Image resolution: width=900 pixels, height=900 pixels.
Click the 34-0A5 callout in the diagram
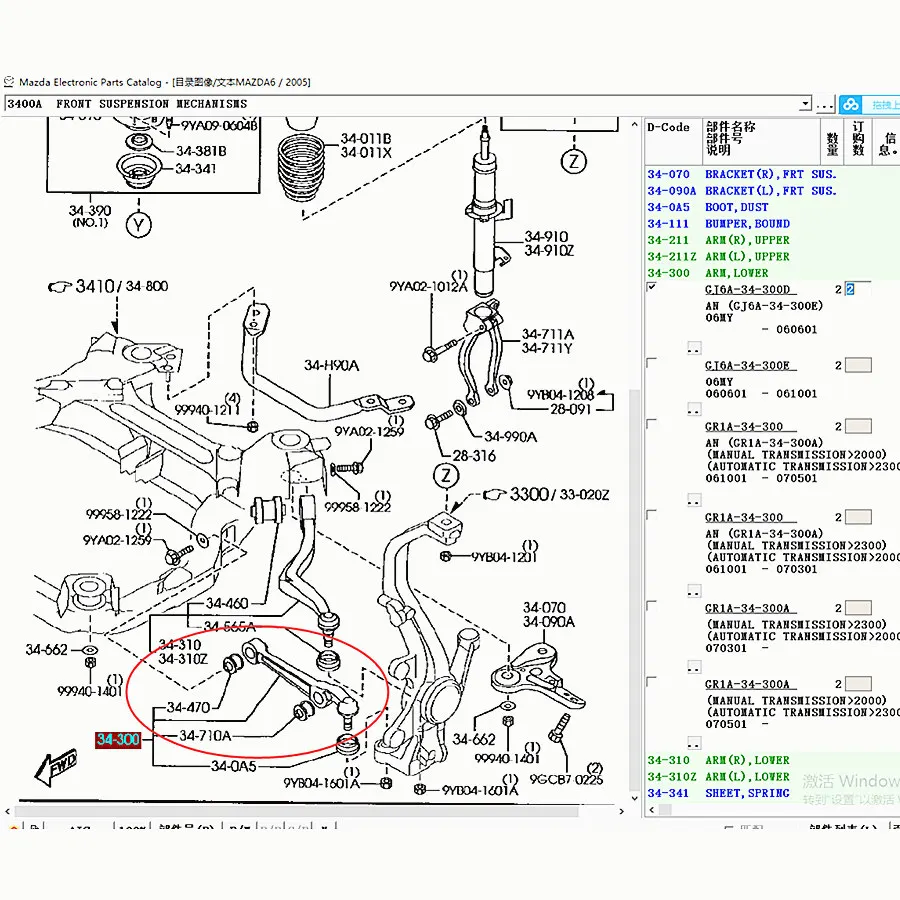click(234, 766)
